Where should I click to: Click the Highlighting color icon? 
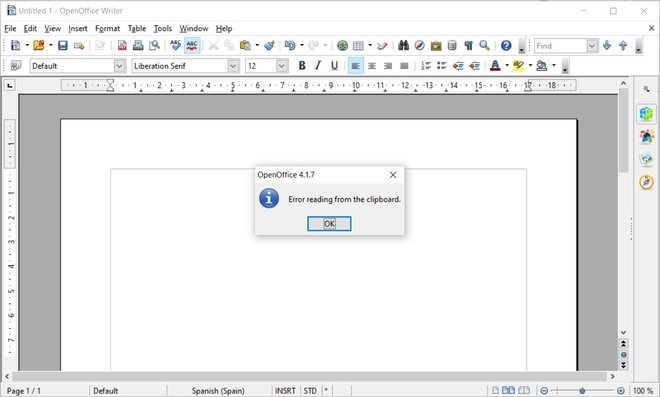click(519, 66)
